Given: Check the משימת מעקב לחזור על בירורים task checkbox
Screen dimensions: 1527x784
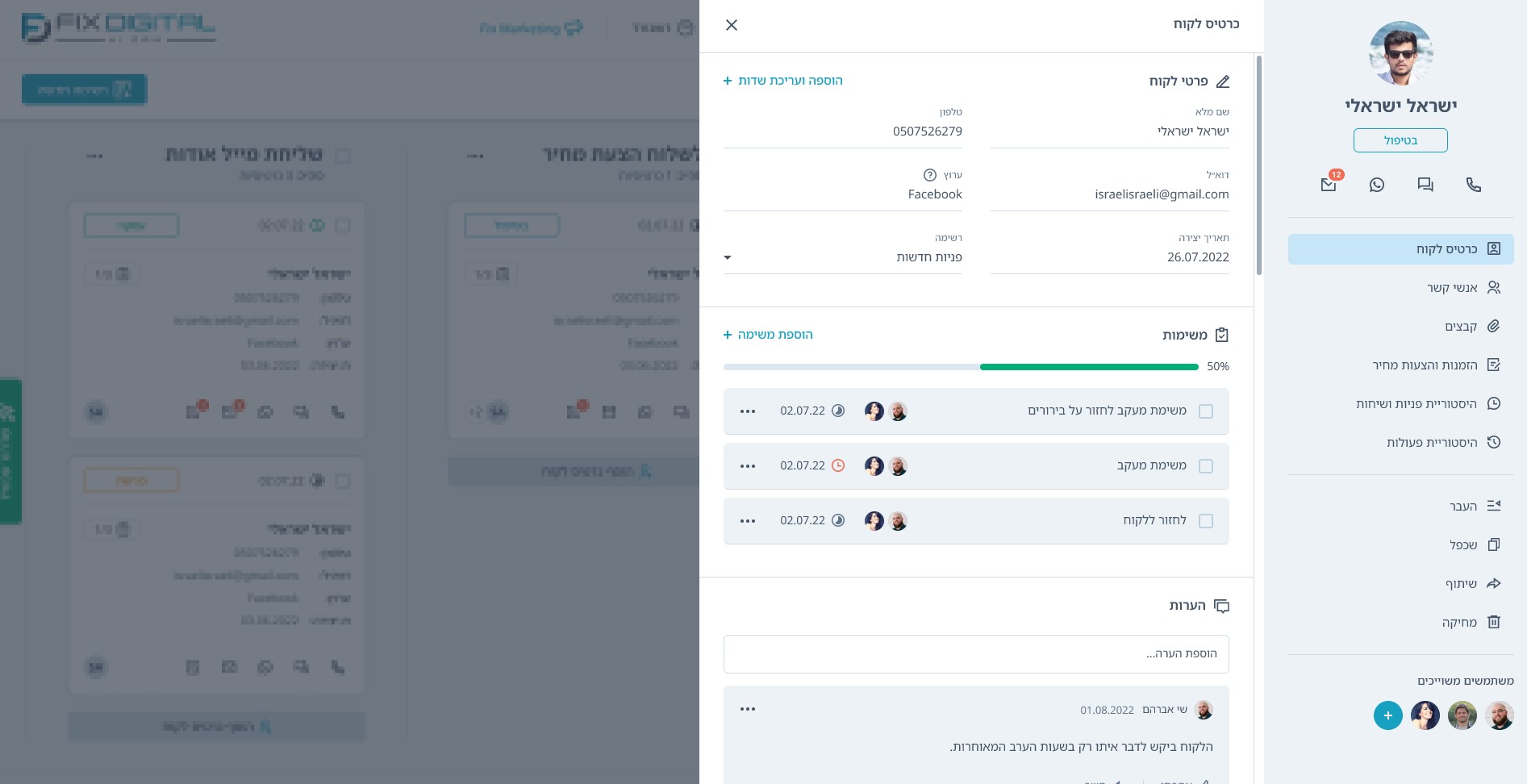Looking at the screenshot, I should coord(1206,411).
